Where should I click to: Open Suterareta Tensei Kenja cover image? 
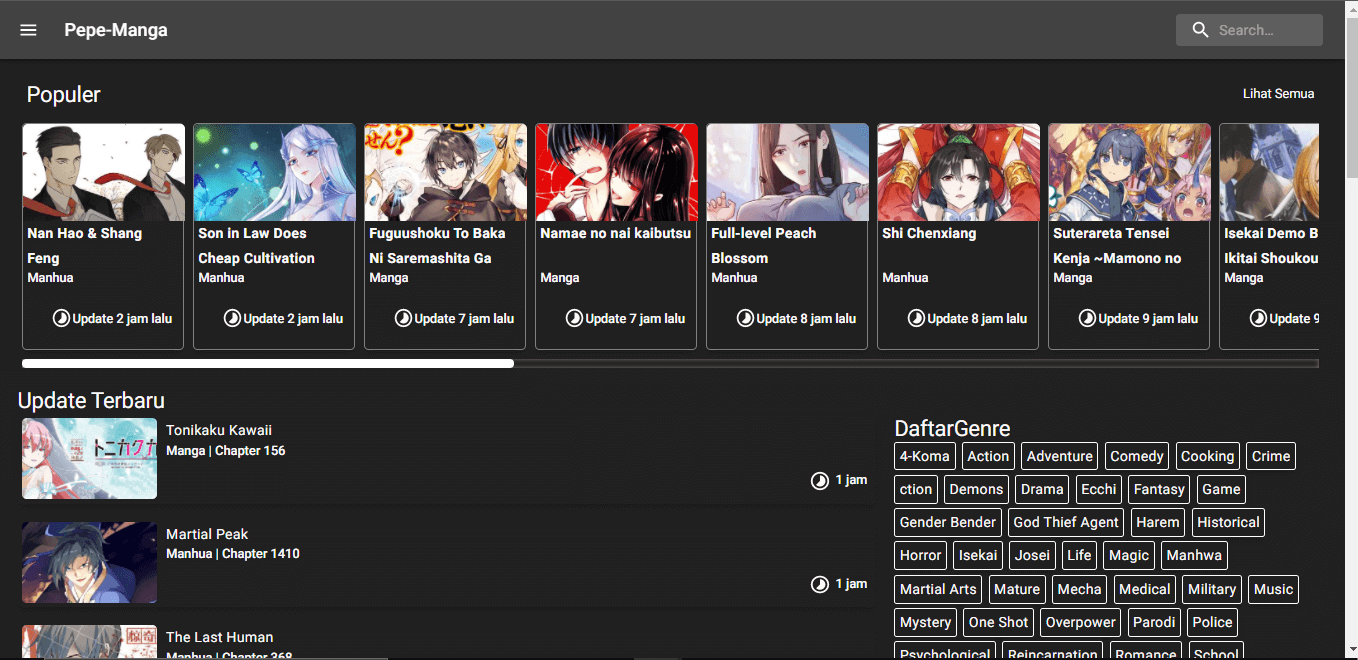point(1129,172)
